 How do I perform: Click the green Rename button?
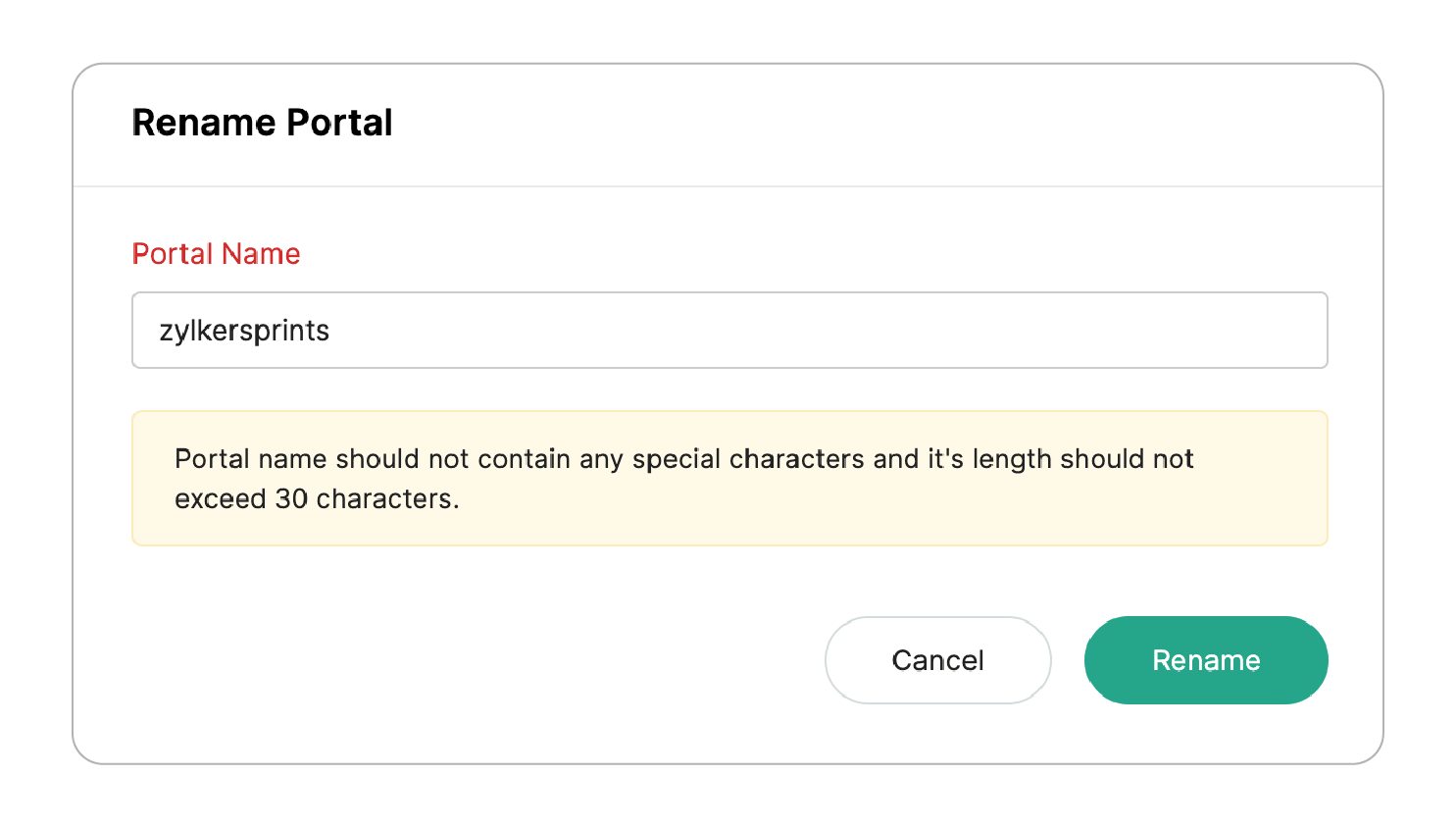point(1205,660)
